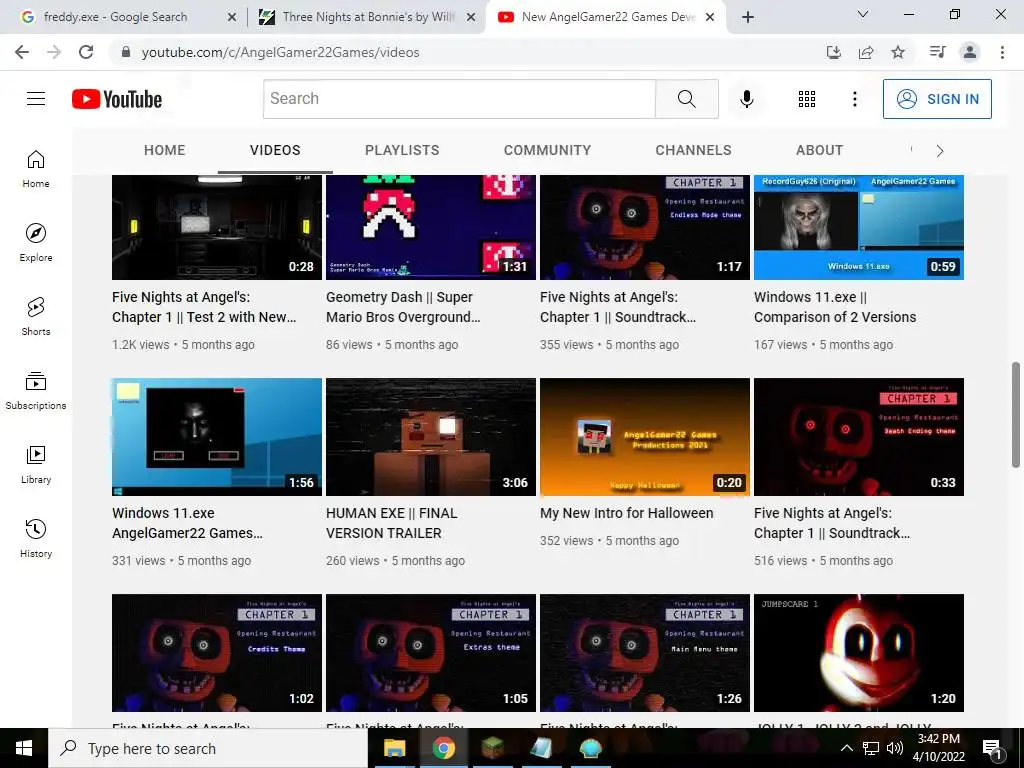Open the Chrome profile avatar
This screenshot has width=1024, height=768.
tap(970, 52)
